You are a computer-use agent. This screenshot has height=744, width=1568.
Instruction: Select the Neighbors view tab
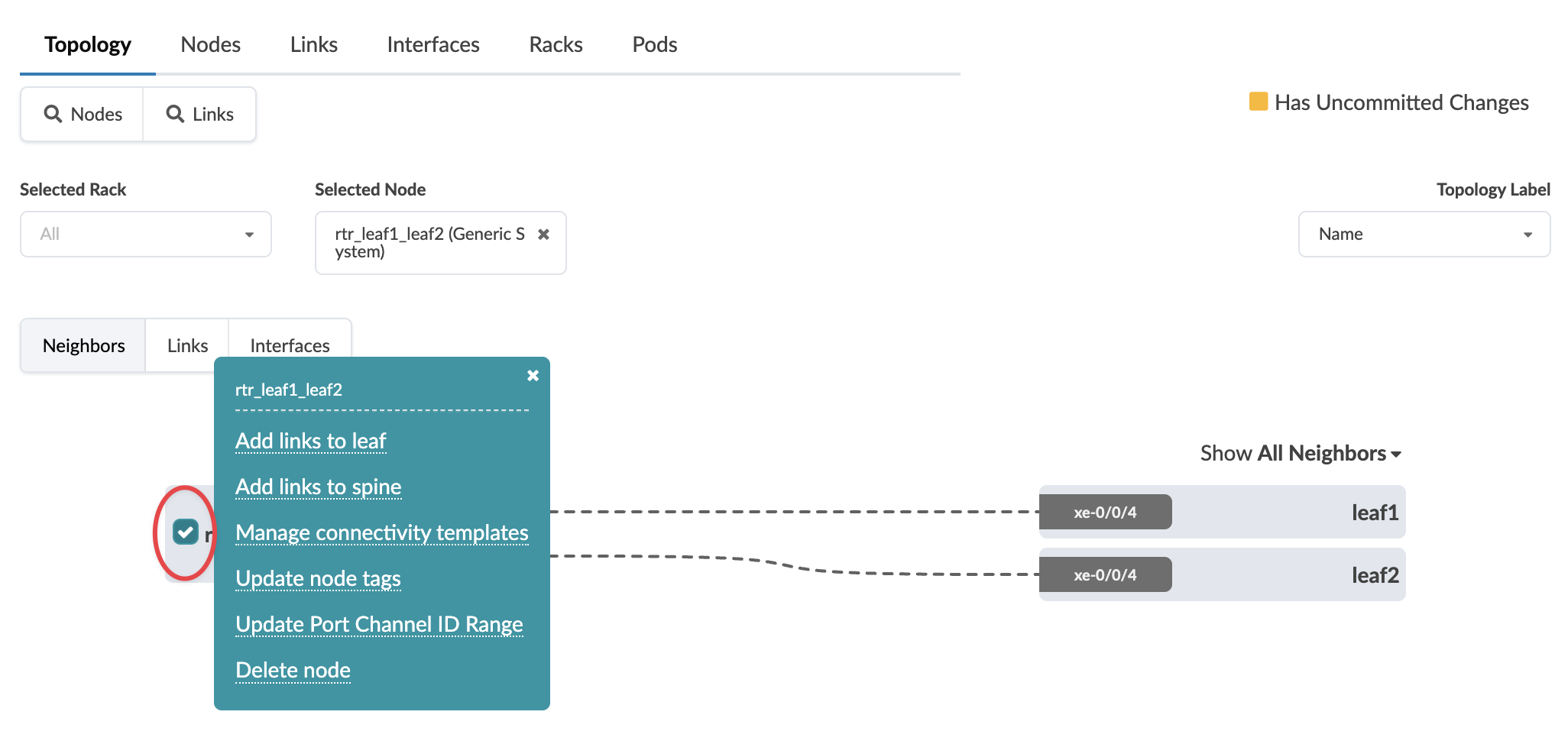[83, 346]
